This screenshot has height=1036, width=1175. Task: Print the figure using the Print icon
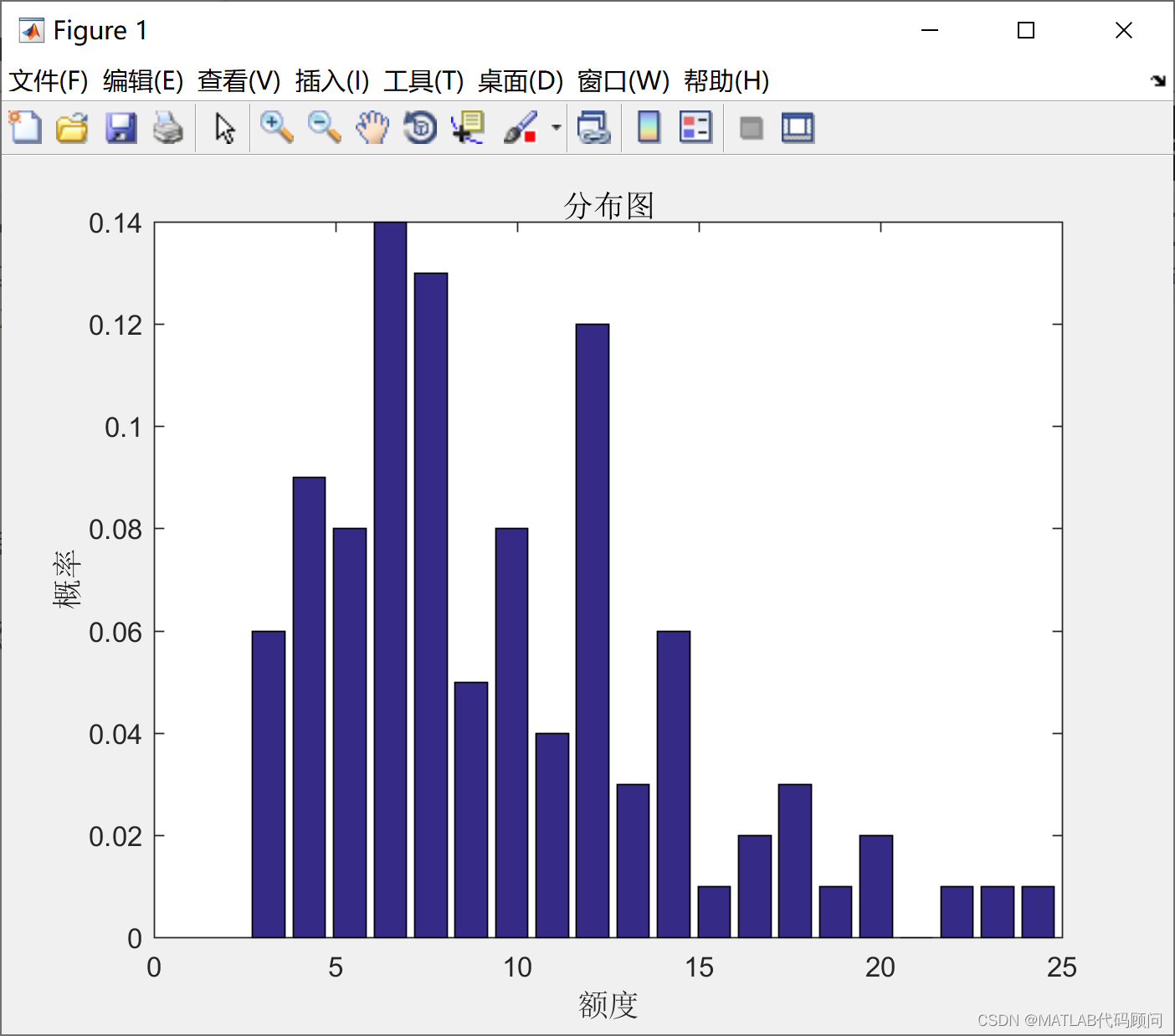[x=169, y=127]
